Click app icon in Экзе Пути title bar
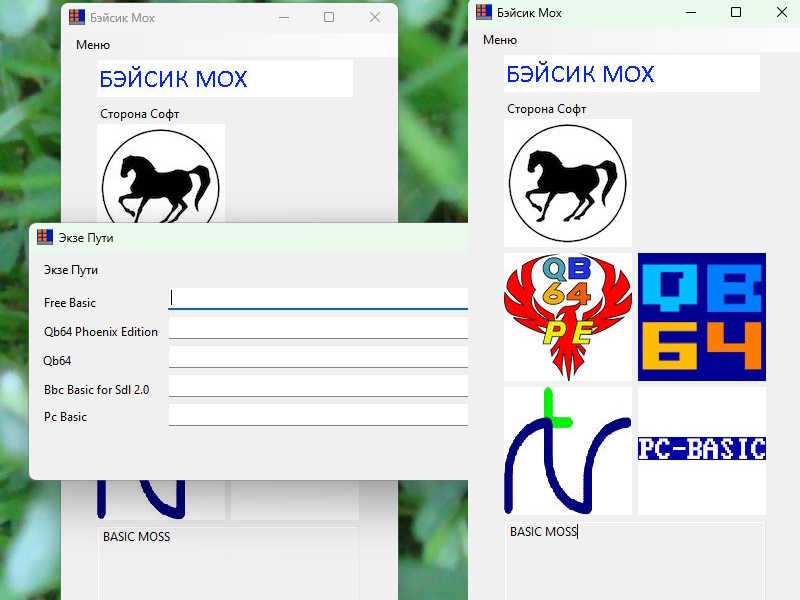Image resolution: width=800 pixels, height=600 pixels. click(45, 237)
